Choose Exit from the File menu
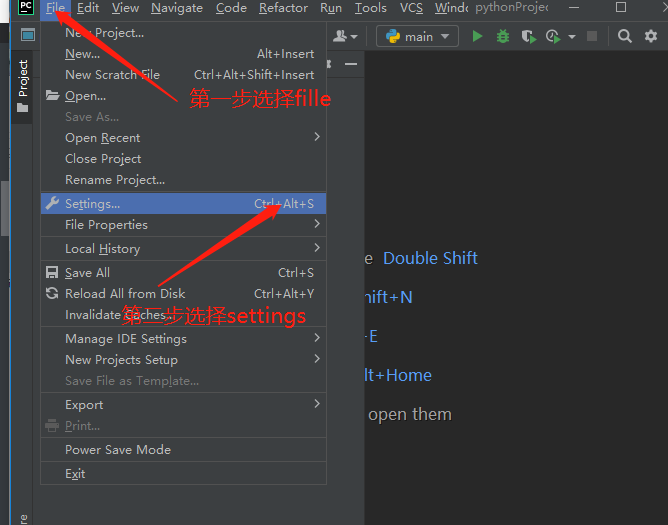 pos(183,473)
